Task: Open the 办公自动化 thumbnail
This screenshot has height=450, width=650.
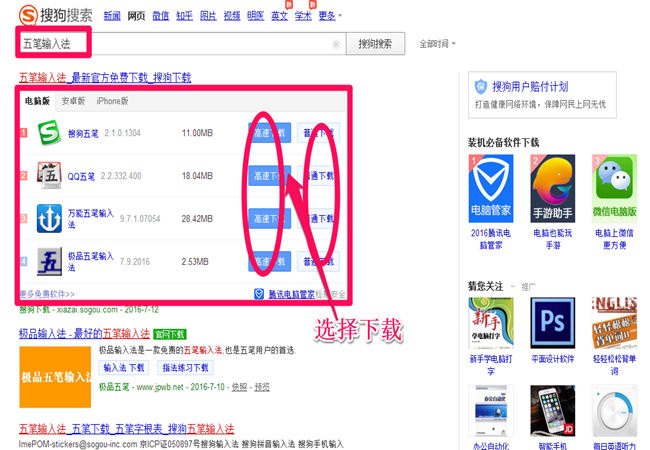Action: (x=491, y=410)
